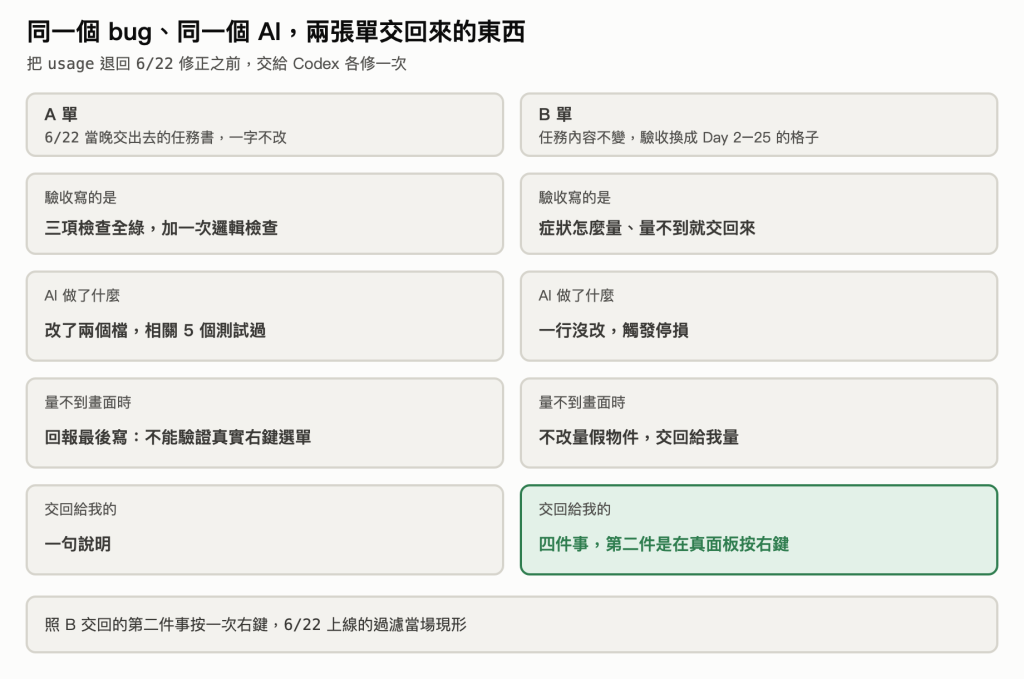
Task: Click "AI 做了什麼" label above "一行沒改"
Action: [576, 296]
